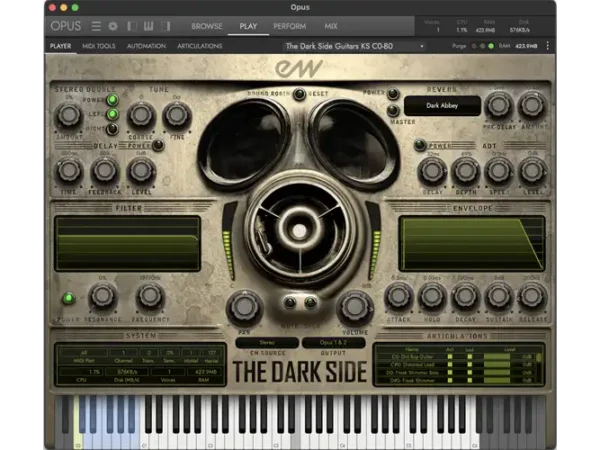Image resolution: width=600 pixels, height=450 pixels.
Task: Toggle Stereo Double Left LED
Action: [x=112, y=114]
